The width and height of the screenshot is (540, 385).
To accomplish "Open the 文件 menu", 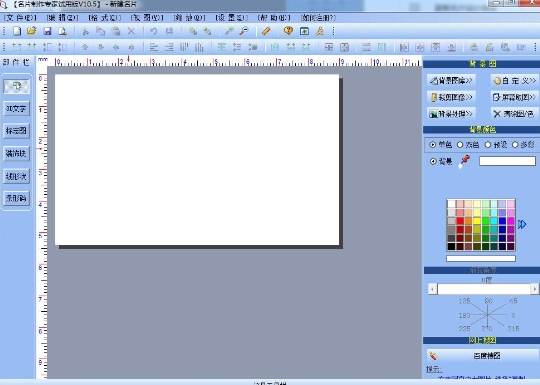I will tap(20, 18).
